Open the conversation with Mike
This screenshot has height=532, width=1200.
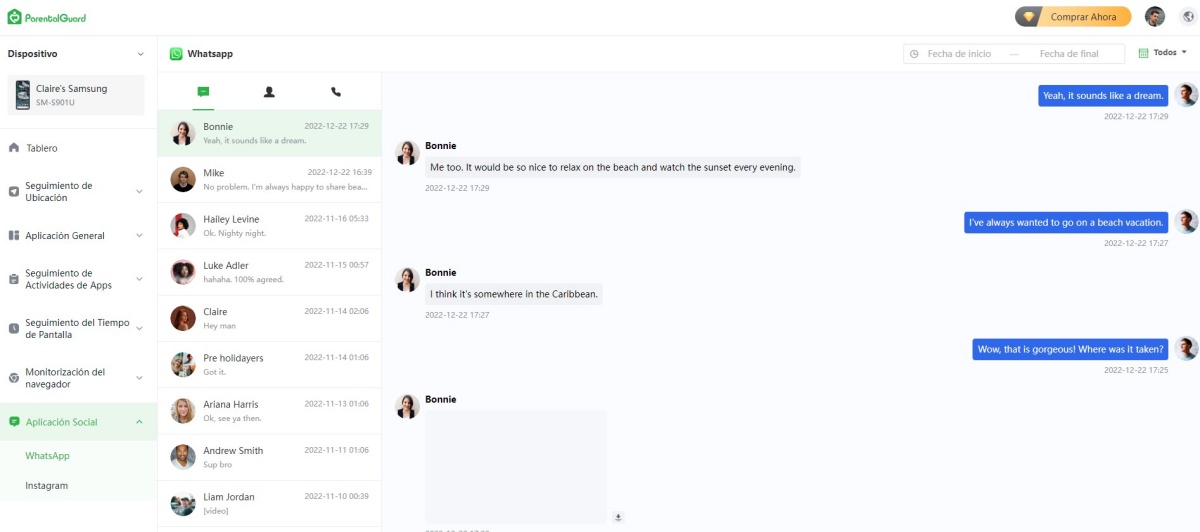tap(269, 180)
